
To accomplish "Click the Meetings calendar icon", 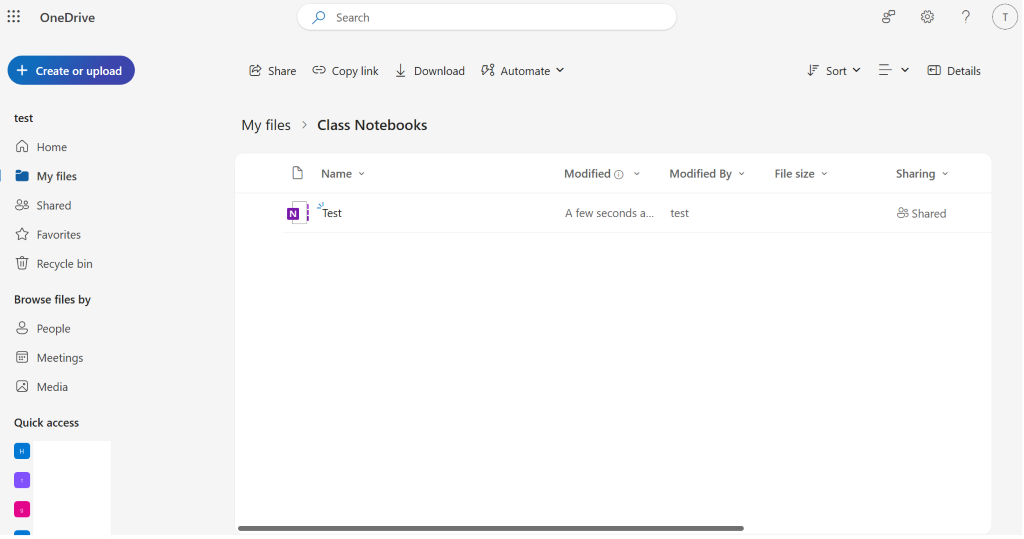I will point(22,357).
